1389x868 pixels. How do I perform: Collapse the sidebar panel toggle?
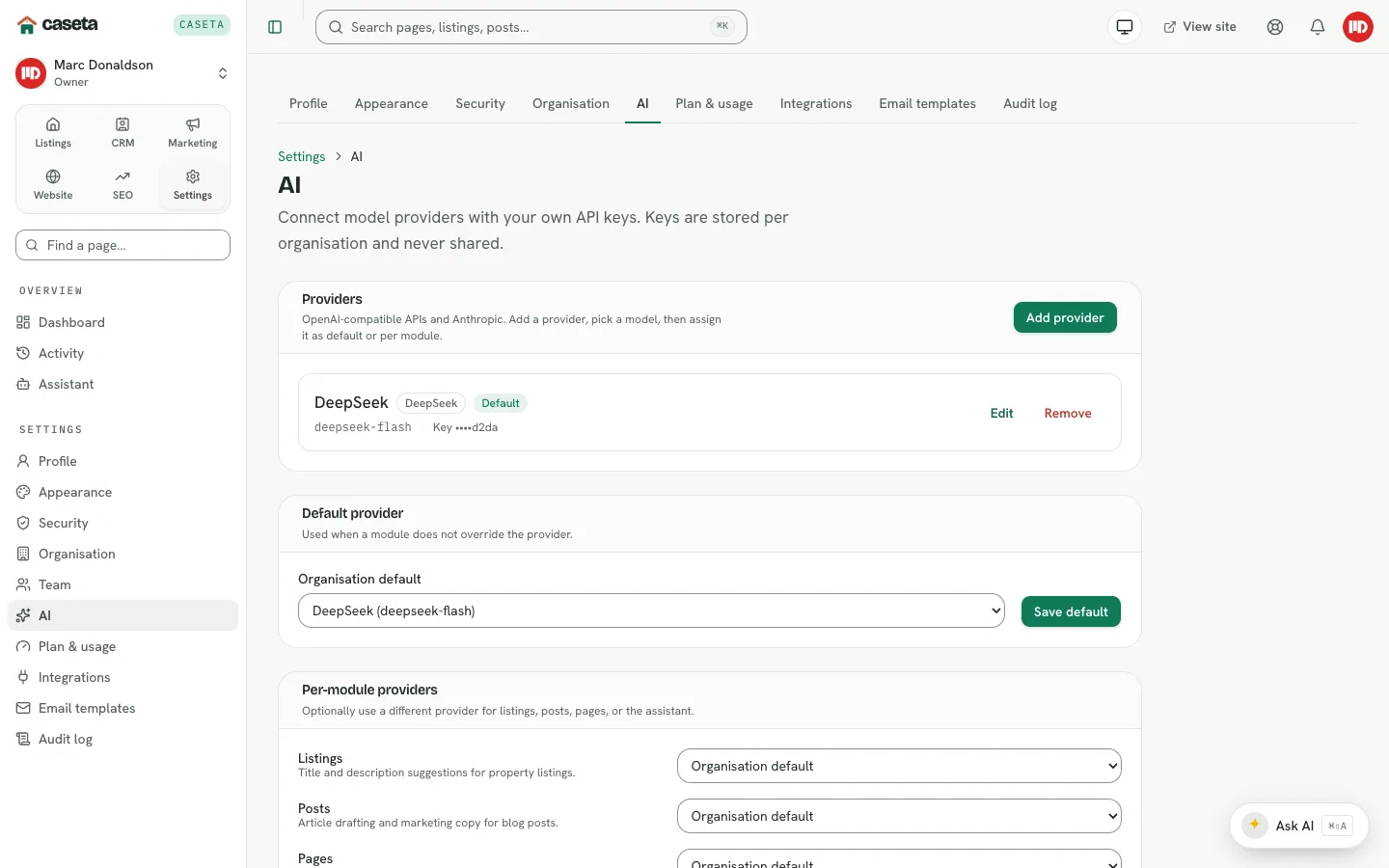[275, 27]
